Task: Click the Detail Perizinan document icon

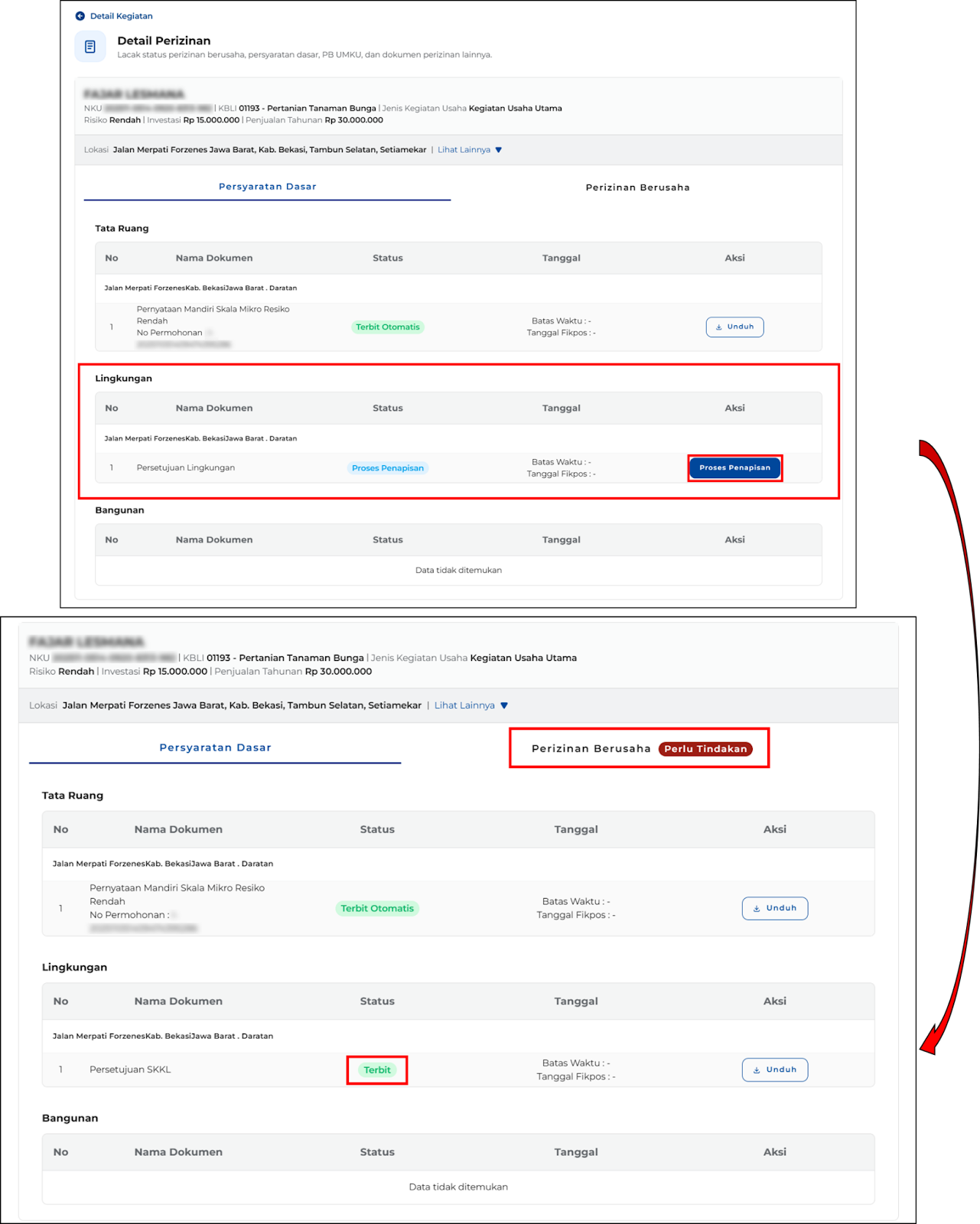Action: 90,47
